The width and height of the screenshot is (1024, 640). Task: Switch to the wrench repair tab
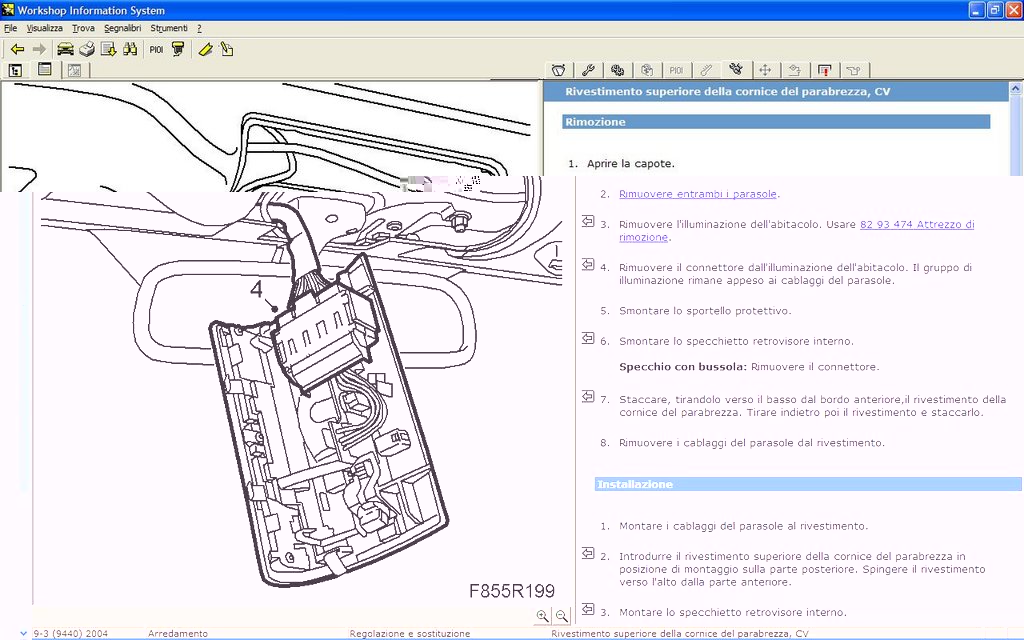[x=588, y=70]
